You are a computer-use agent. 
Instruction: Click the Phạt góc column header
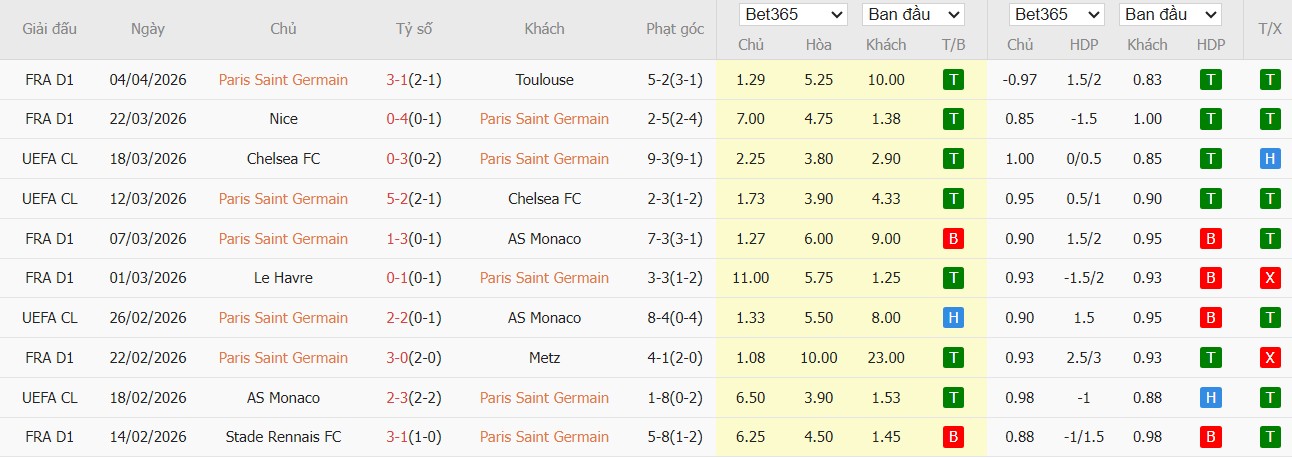[x=675, y=29]
